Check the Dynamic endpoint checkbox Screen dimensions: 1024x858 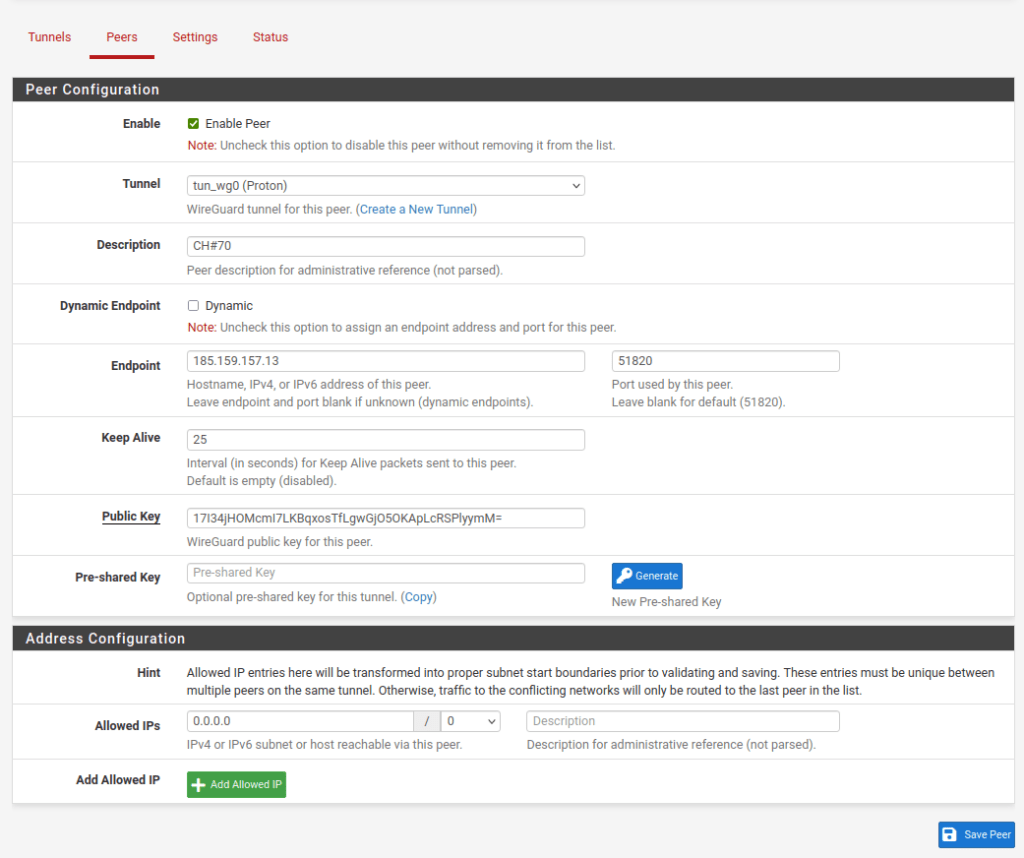(193, 305)
